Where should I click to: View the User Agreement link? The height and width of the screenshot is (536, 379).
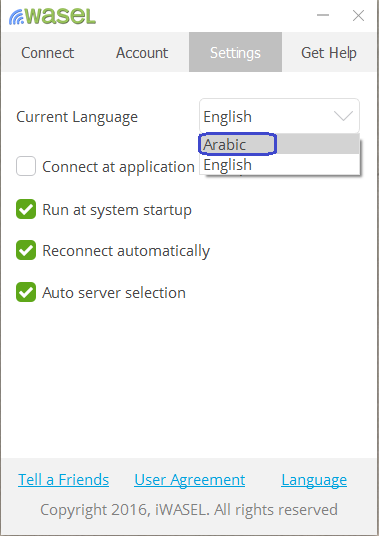(x=190, y=480)
